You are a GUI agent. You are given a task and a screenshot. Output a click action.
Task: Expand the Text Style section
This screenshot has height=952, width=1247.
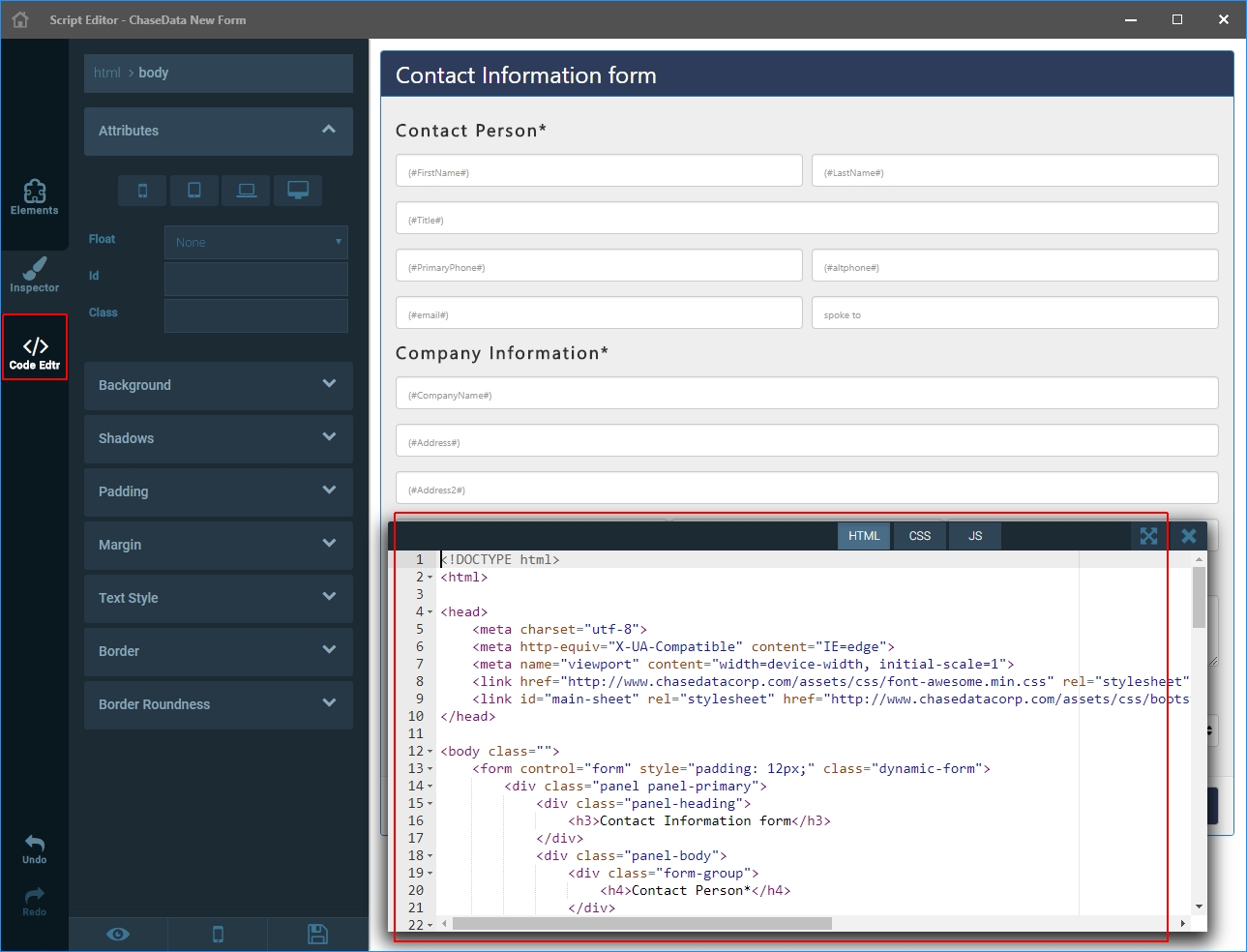(x=219, y=598)
